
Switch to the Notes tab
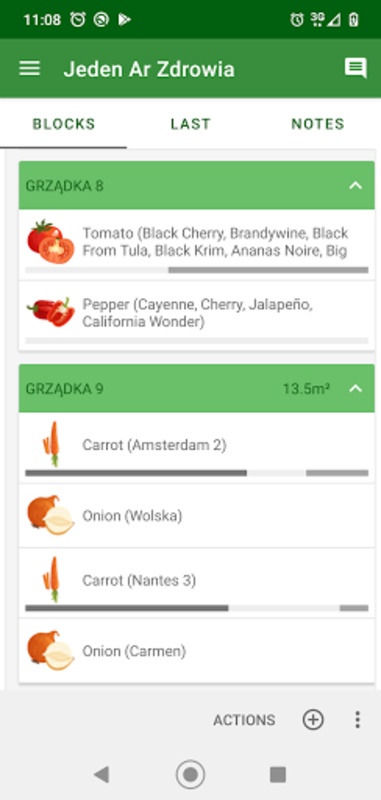click(318, 124)
